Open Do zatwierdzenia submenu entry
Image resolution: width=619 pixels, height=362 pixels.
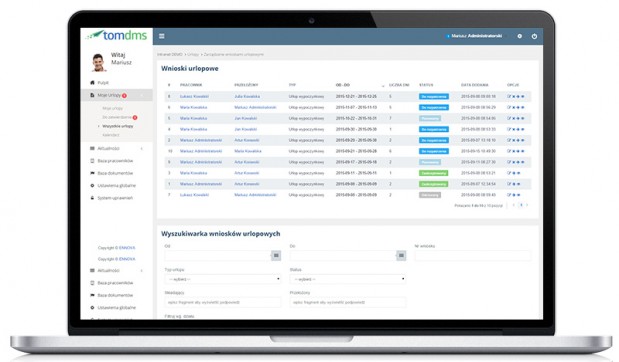[117, 117]
